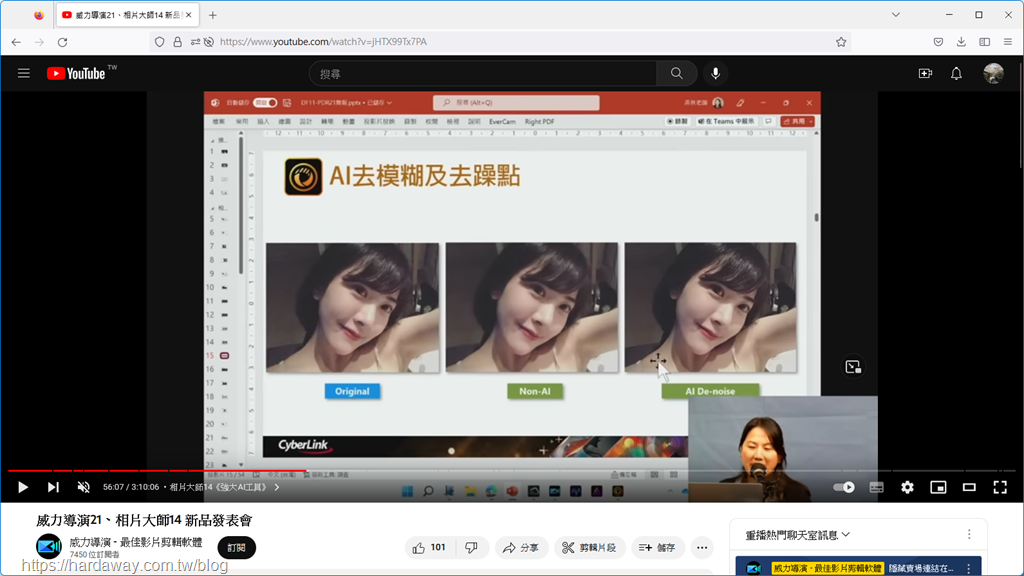The height and width of the screenshot is (576, 1024).
Task: Share the video via 分享
Action: [x=520, y=548]
